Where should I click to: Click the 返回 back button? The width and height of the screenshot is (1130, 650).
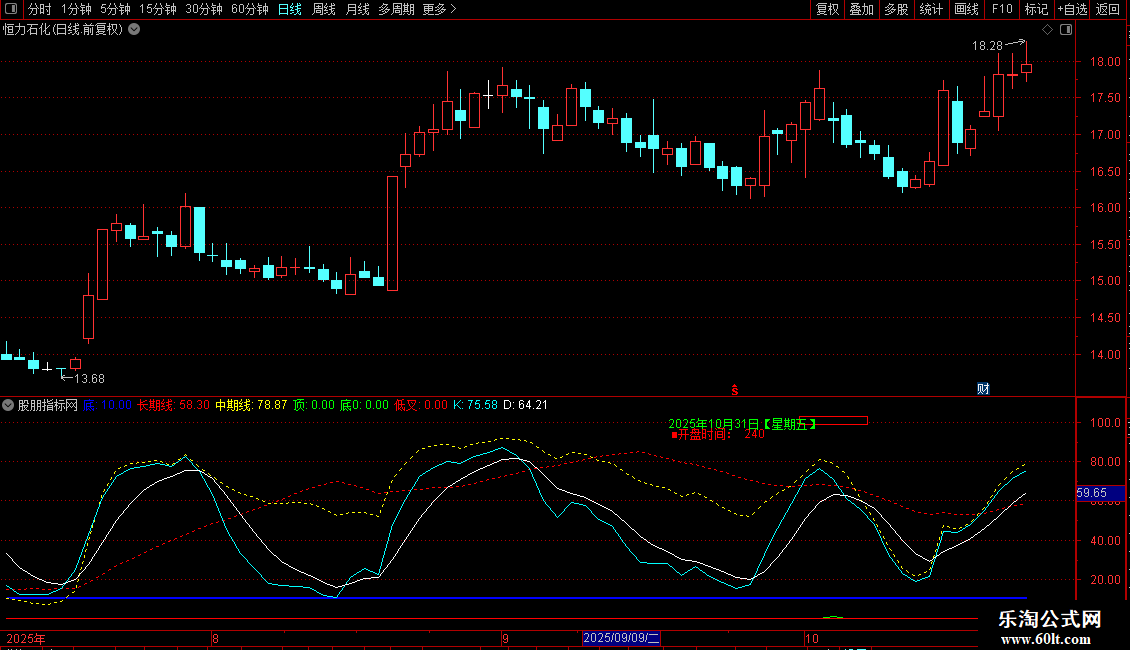[x=1108, y=10]
